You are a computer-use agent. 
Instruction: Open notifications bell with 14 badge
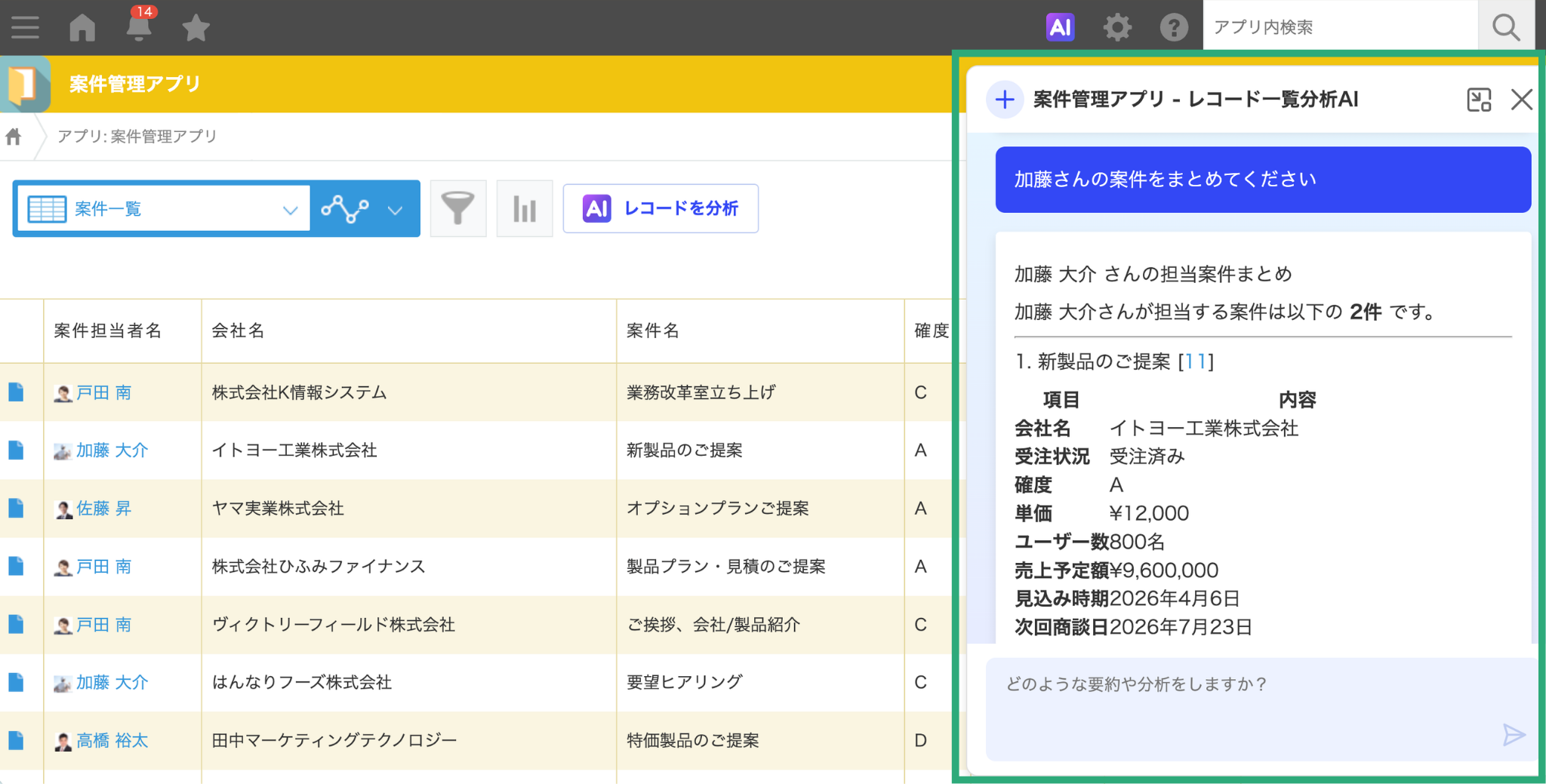pyautogui.click(x=139, y=25)
